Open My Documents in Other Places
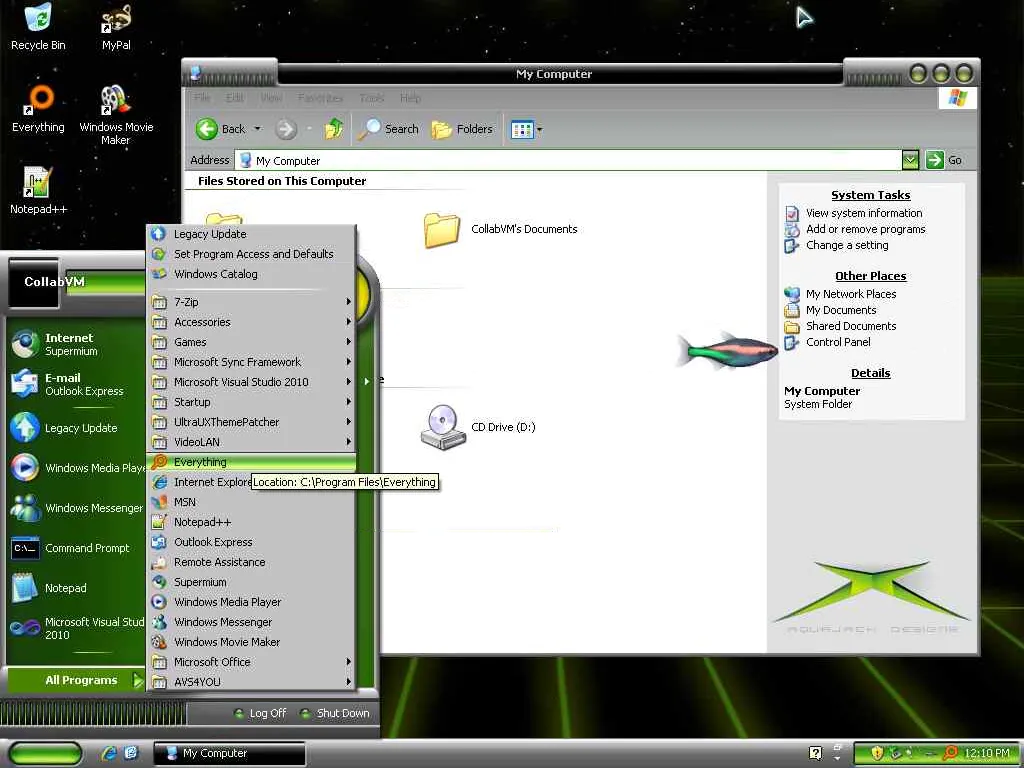 click(x=840, y=310)
